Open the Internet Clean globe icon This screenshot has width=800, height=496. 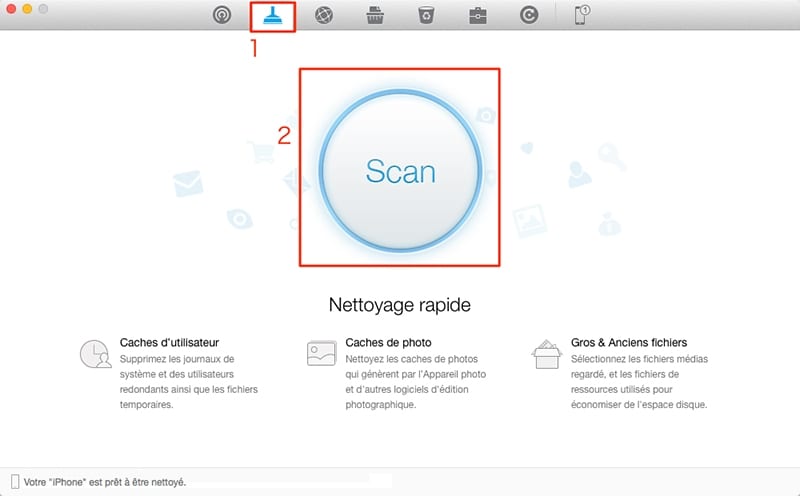coord(323,15)
